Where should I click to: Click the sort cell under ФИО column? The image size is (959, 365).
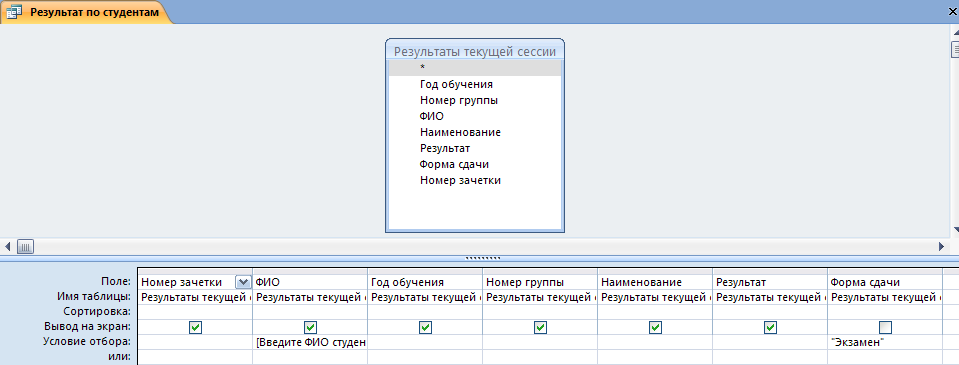tap(309, 312)
